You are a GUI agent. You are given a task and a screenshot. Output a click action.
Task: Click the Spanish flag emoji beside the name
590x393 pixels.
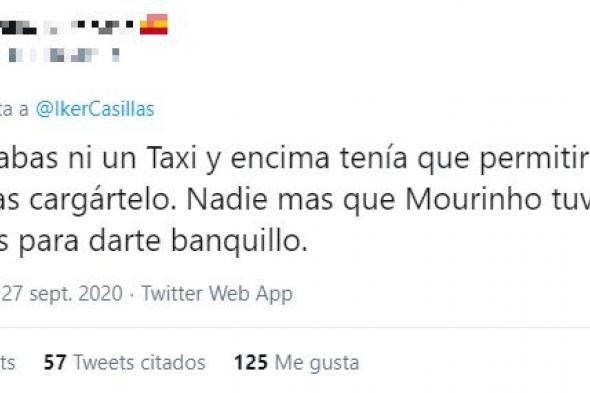tap(154, 24)
